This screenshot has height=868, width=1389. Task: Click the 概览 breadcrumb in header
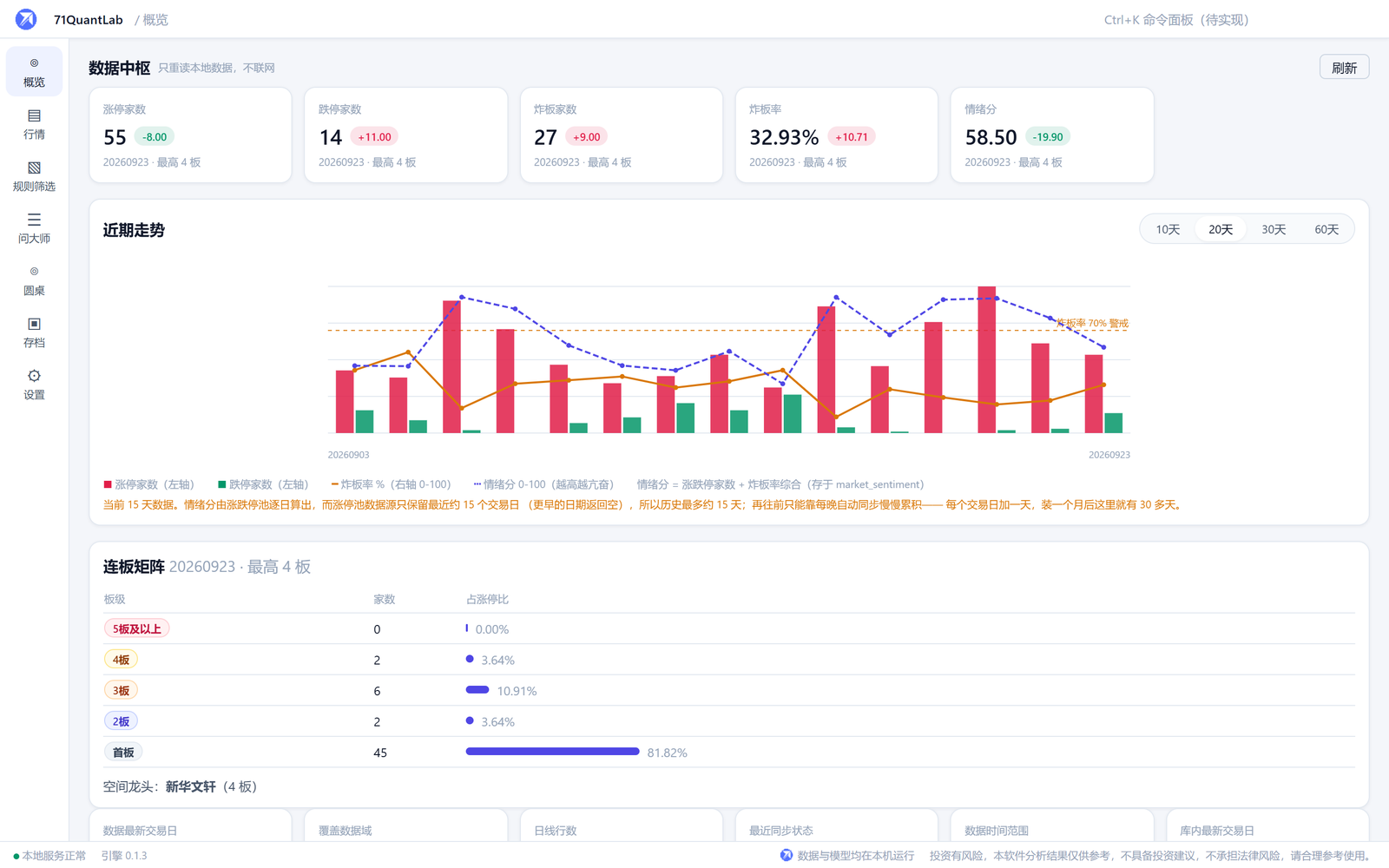(155, 20)
